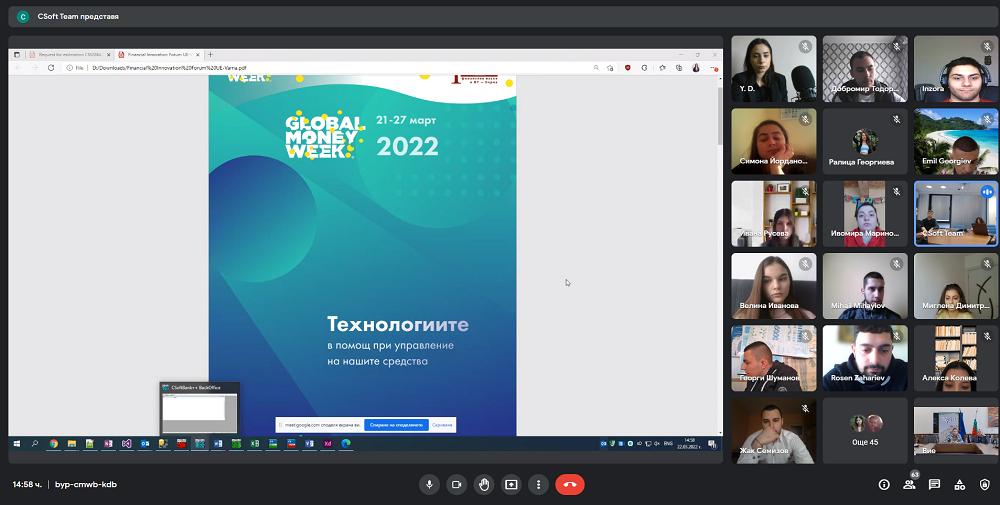Image resolution: width=1000 pixels, height=505 pixels.
Task: Select Миглена Димитрова's video tile
Action: coord(956,286)
